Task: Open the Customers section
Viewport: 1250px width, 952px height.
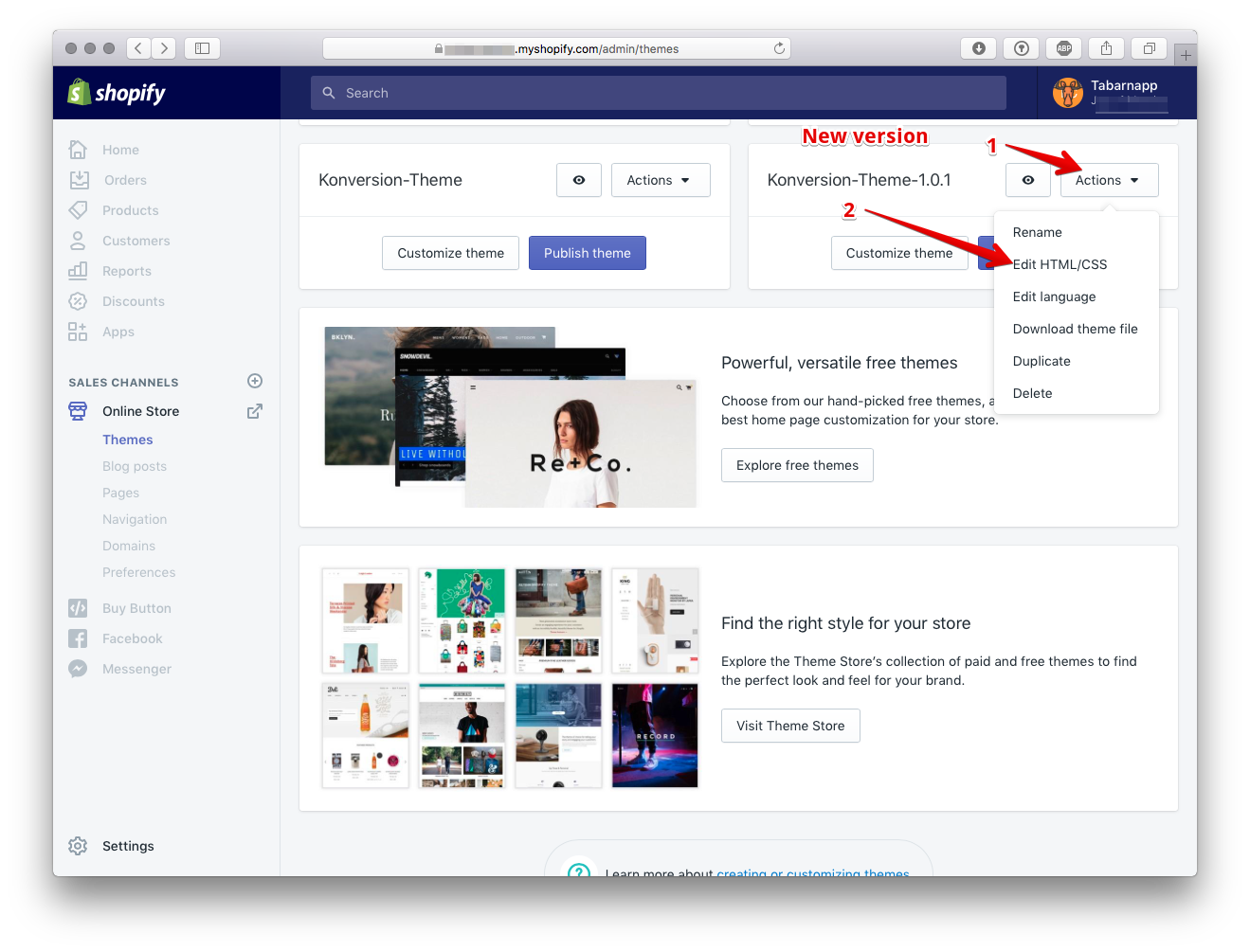Action: click(x=136, y=241)
